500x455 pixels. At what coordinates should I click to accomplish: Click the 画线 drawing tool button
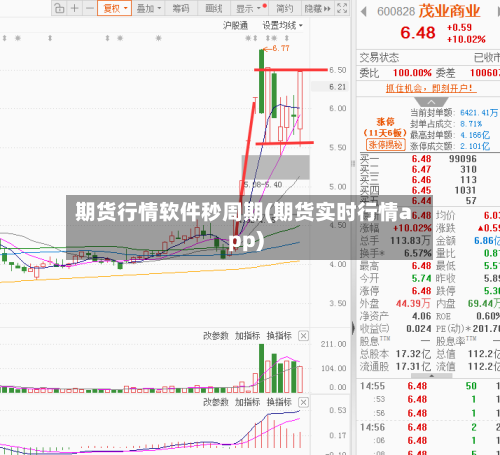tap(214, 8)
